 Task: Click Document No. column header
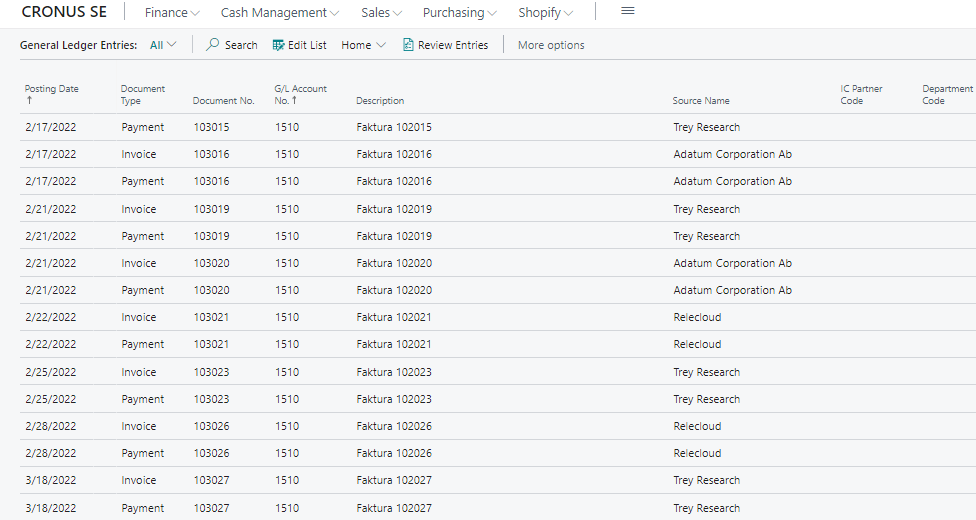(223, 100)
